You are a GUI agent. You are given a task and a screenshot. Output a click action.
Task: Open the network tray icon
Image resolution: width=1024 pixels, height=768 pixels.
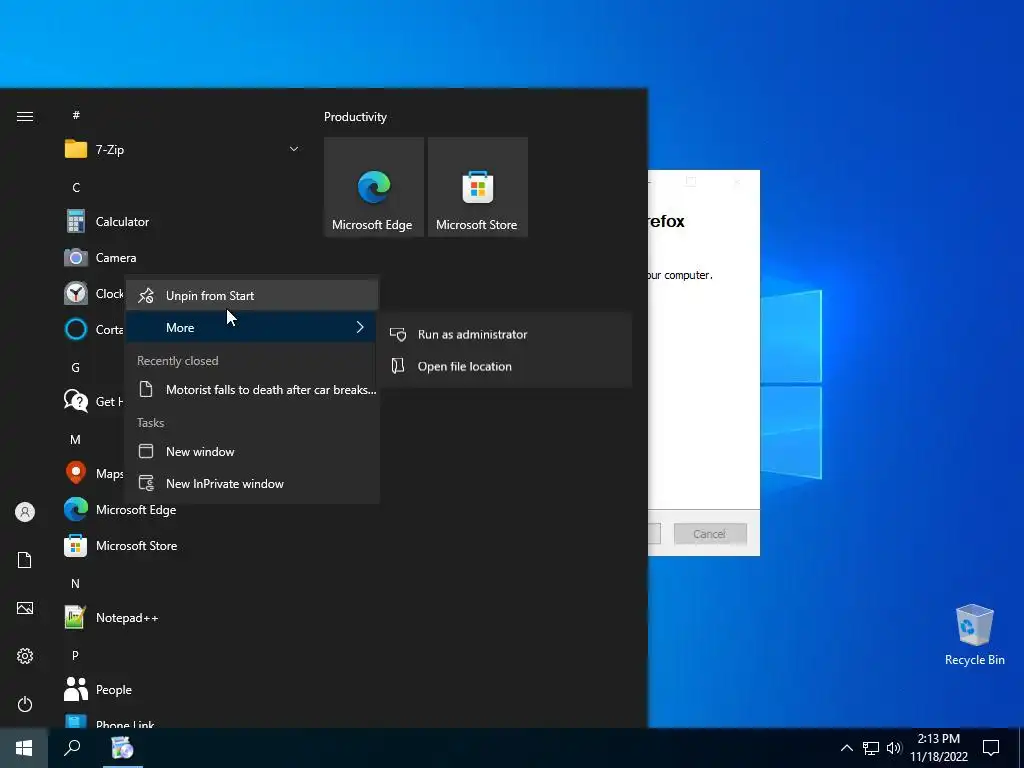[871, 748]
